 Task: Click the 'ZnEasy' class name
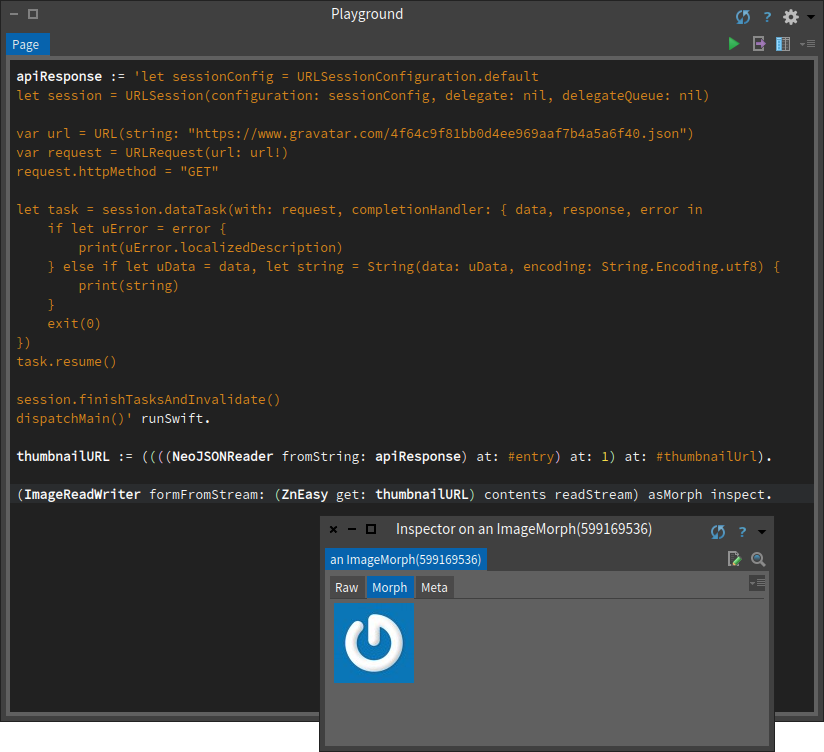coord(305,495)
